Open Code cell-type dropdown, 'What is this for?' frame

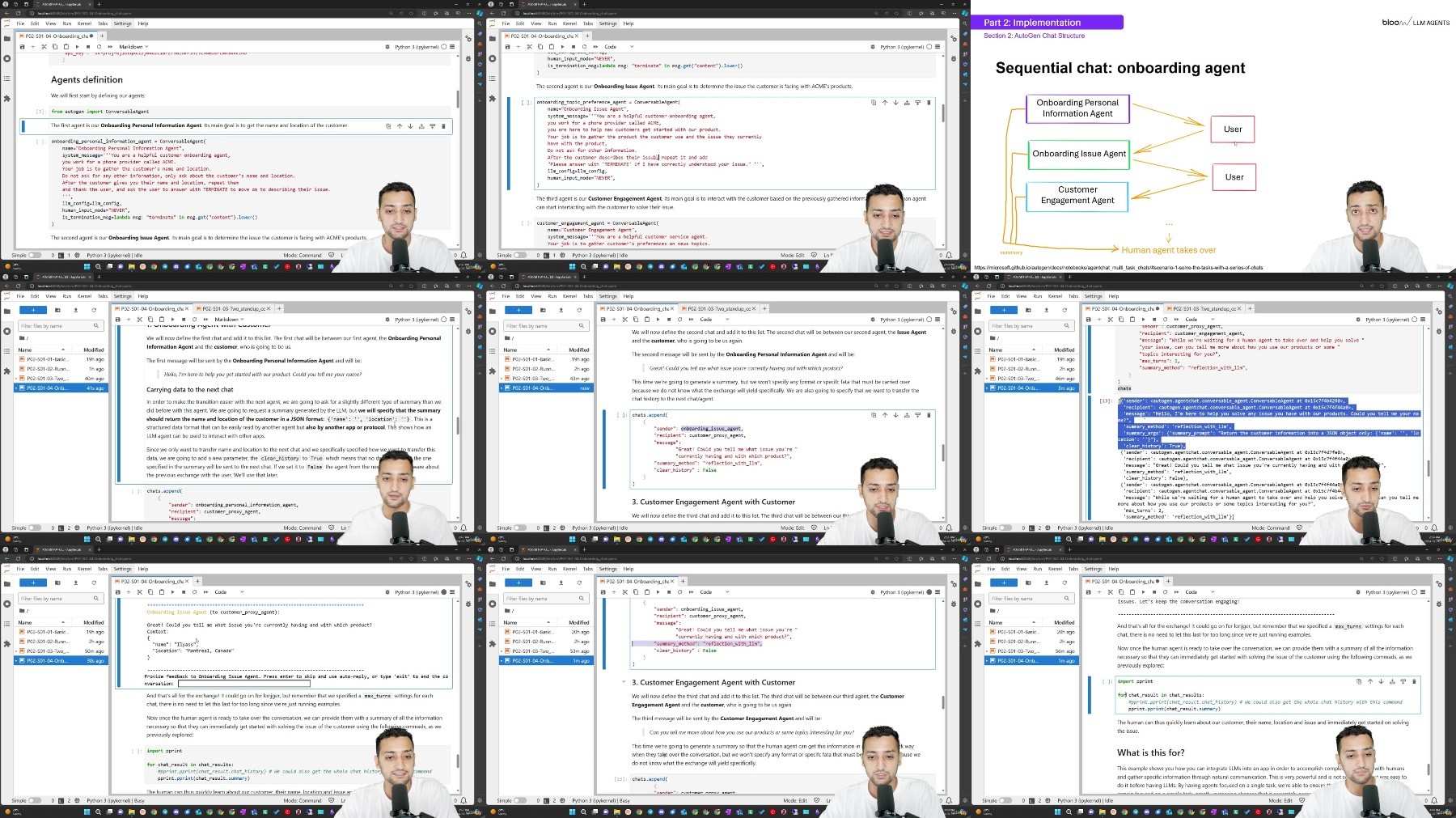tap(1200, 592)
